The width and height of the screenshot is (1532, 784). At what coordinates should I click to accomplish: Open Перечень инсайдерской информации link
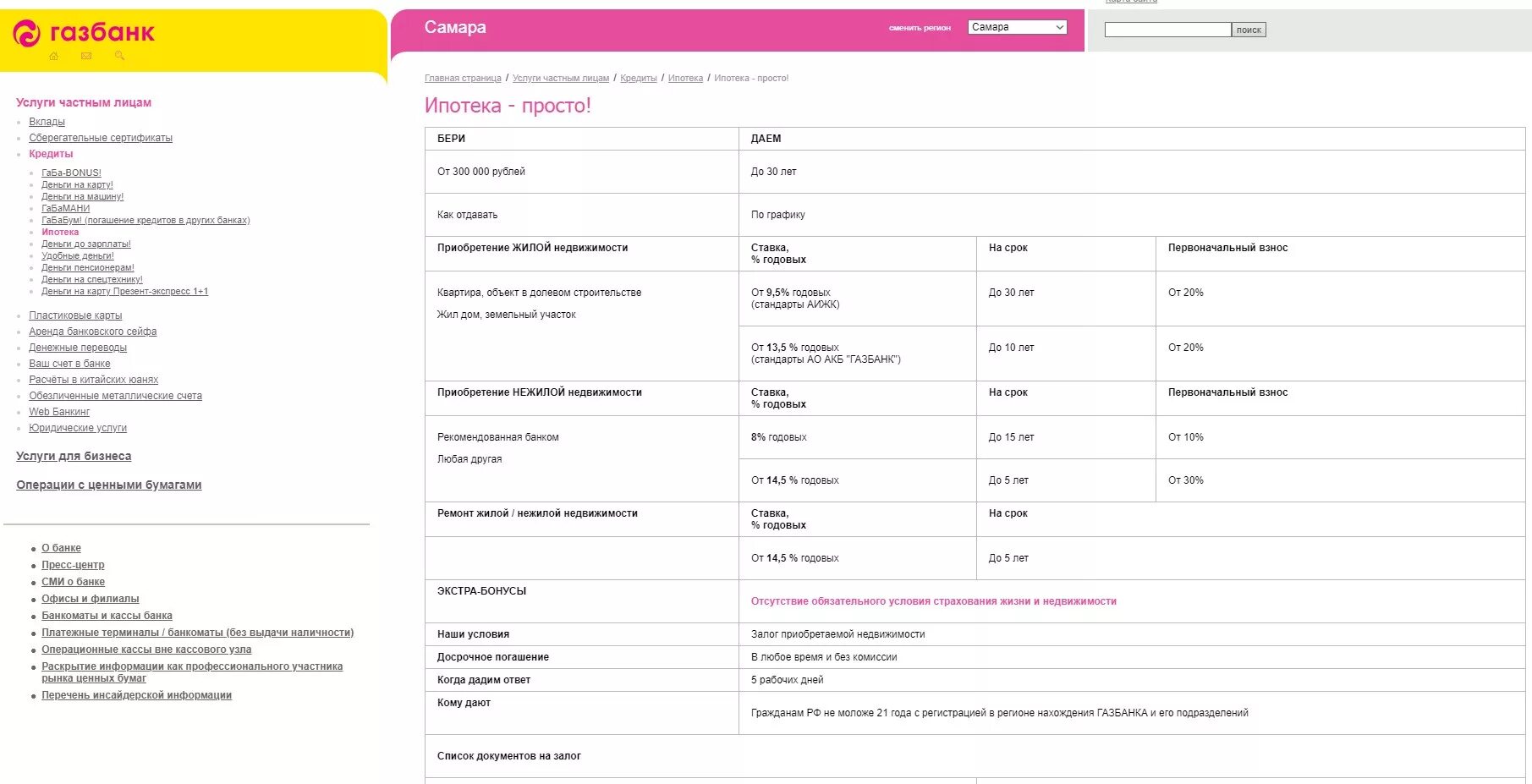[136, 695]
